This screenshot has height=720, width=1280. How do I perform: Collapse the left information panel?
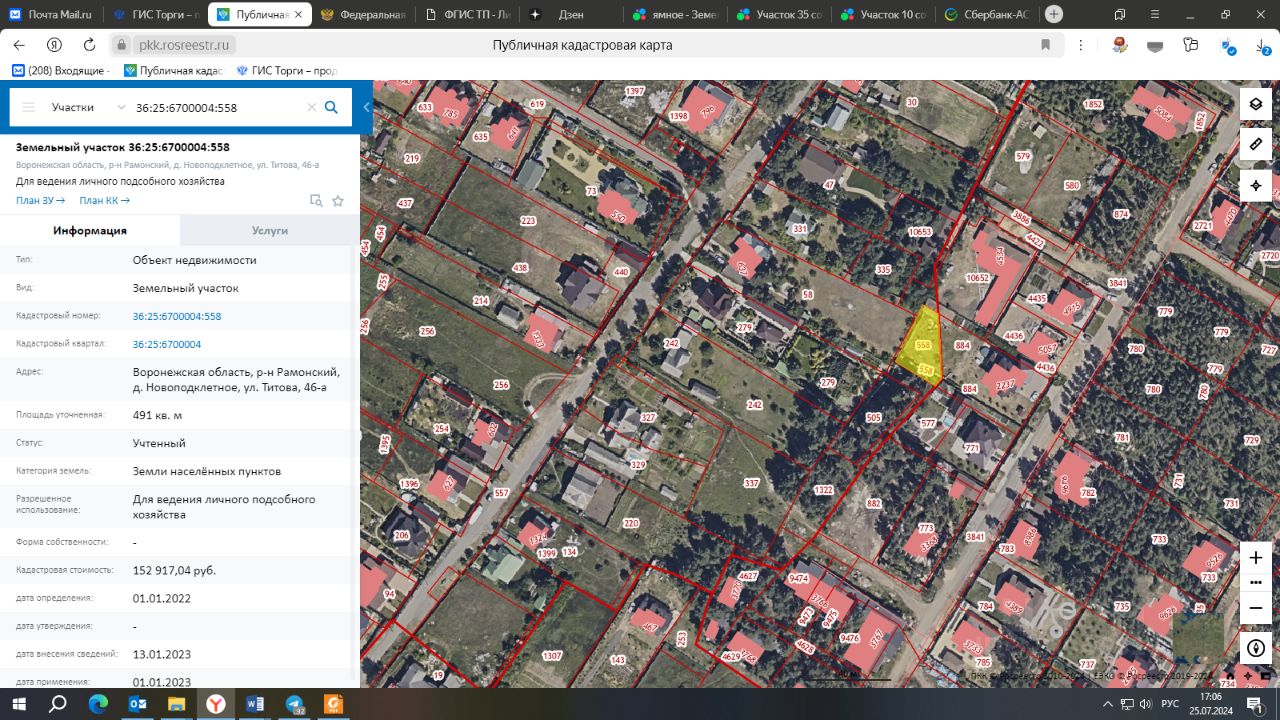tap(366, 107)
